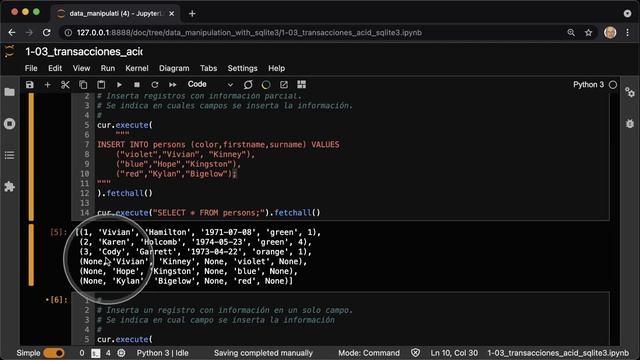This screenshot has height=360, width=640.
Task: Insert a new cell with the plus icon
Action: pos(47,84)
